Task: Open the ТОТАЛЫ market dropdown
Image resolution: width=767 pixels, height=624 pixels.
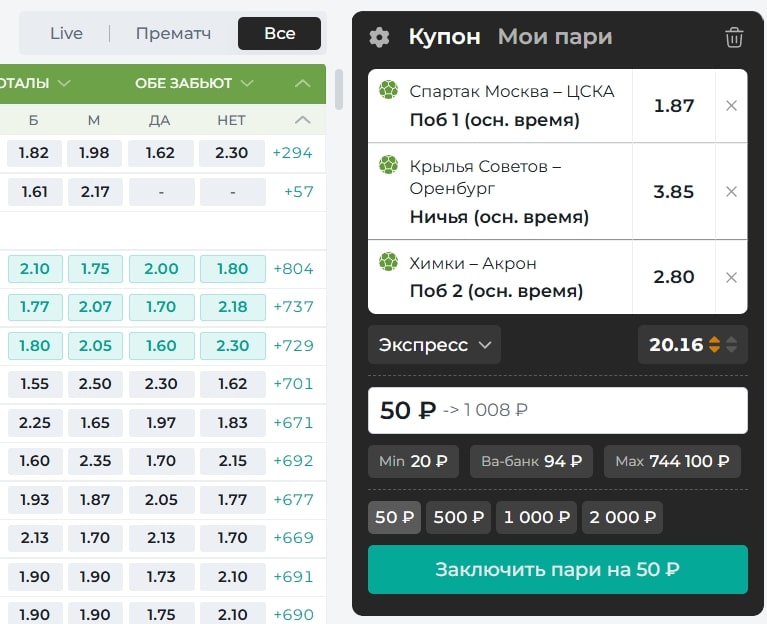Action: pos(35,83)
